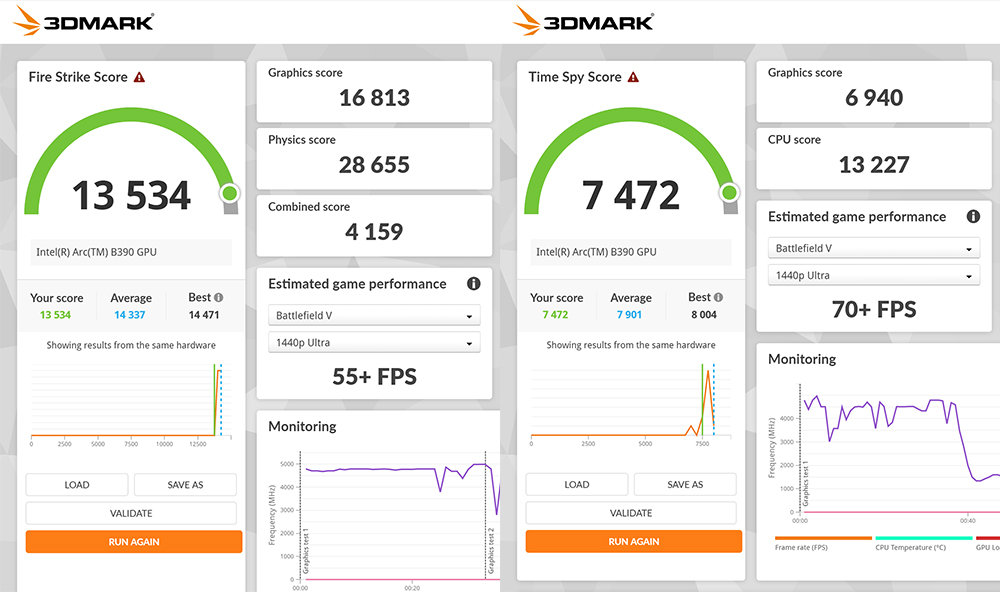This screenshot has width=1000, height=592.
Task: Toggle the CPU Temperature legend in Monitoring
Action: (x=908, y=546)
